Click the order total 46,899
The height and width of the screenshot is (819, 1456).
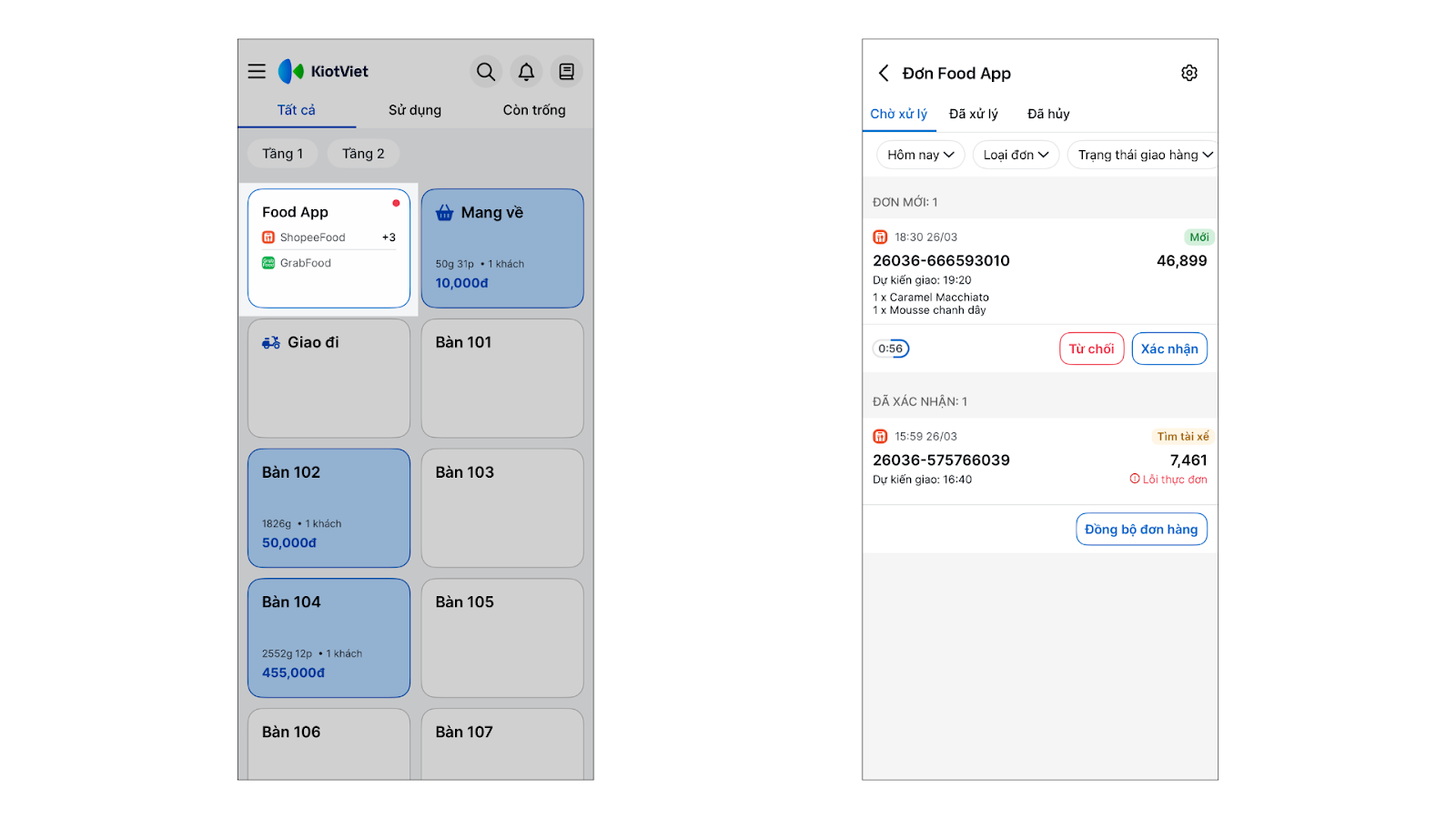pyautogui.click(x=1182, y=261)
